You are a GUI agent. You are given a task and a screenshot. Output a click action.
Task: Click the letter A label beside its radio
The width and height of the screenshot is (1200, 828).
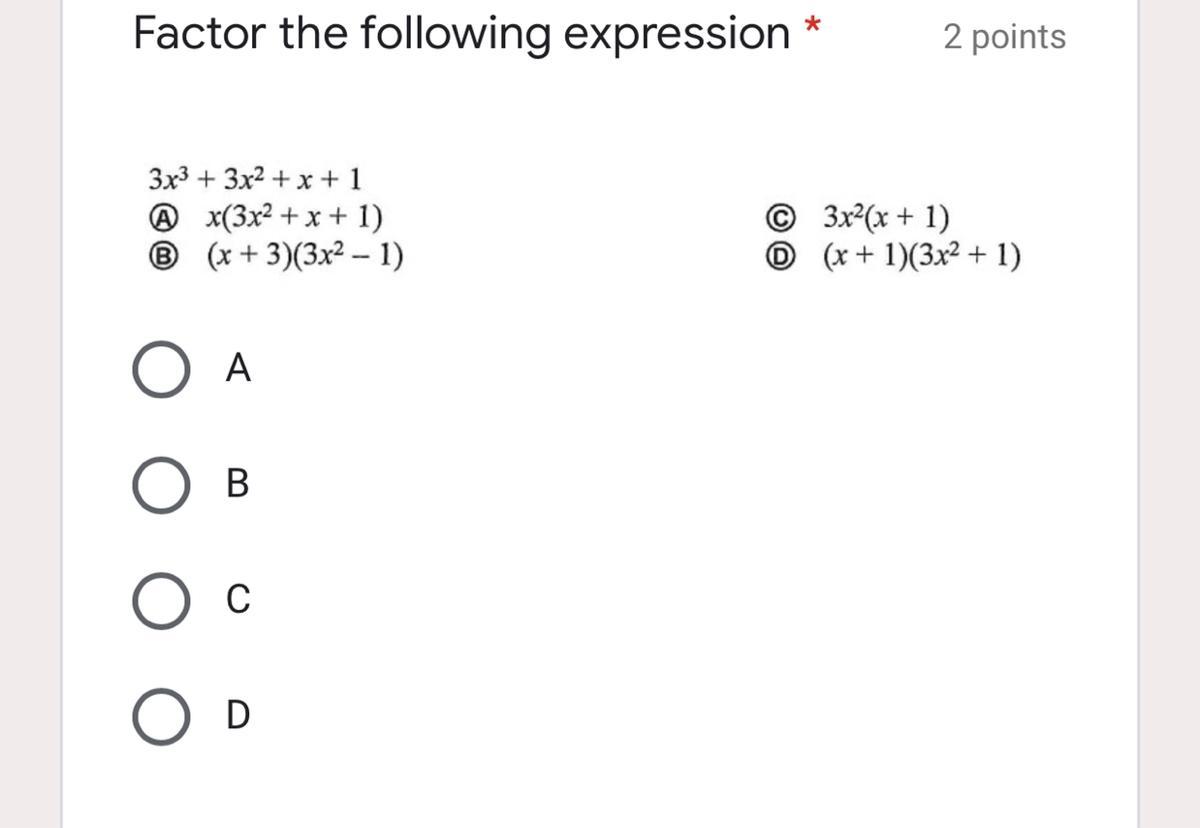point(238,369)
